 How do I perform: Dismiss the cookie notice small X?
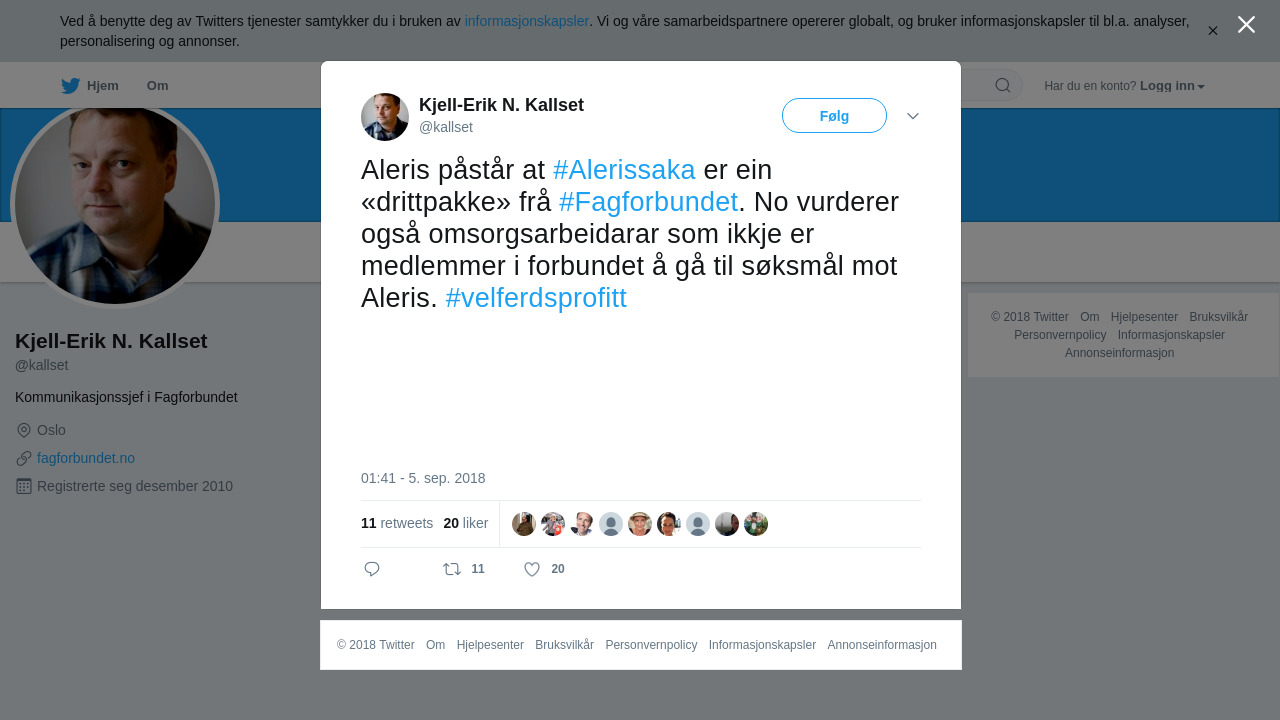click(x=1213, y=31)
